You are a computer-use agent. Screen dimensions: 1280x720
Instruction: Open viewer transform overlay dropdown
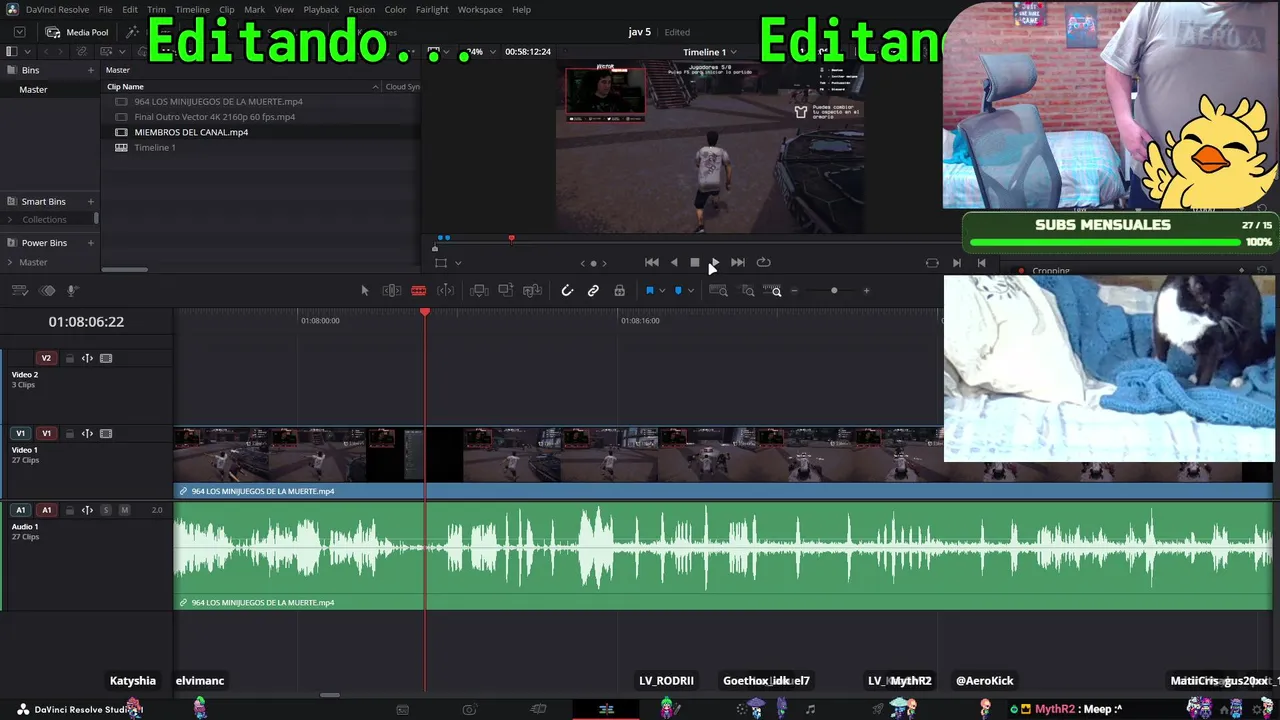(x=458, y=263)
